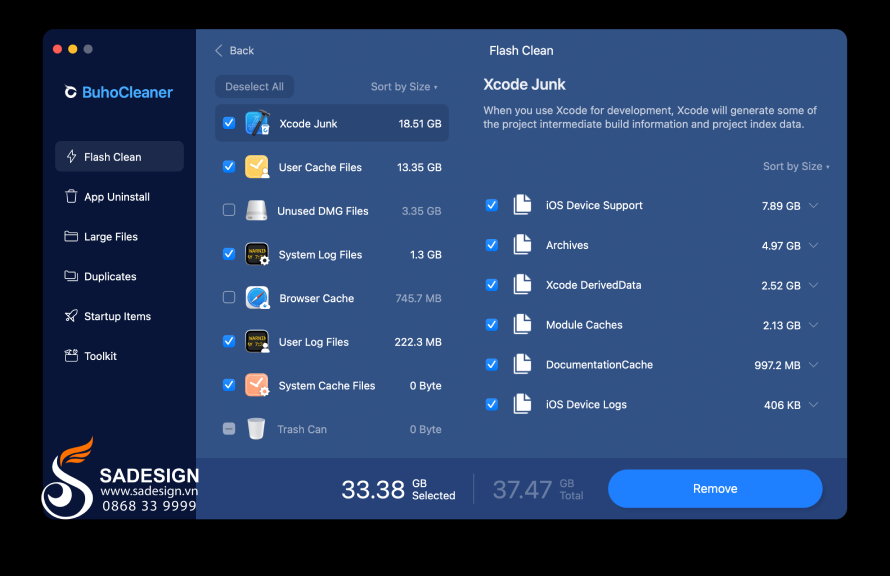Open the Flash Clean sidebar section
The width and height of the screenshot is (890, 576).
pos(119,157)
